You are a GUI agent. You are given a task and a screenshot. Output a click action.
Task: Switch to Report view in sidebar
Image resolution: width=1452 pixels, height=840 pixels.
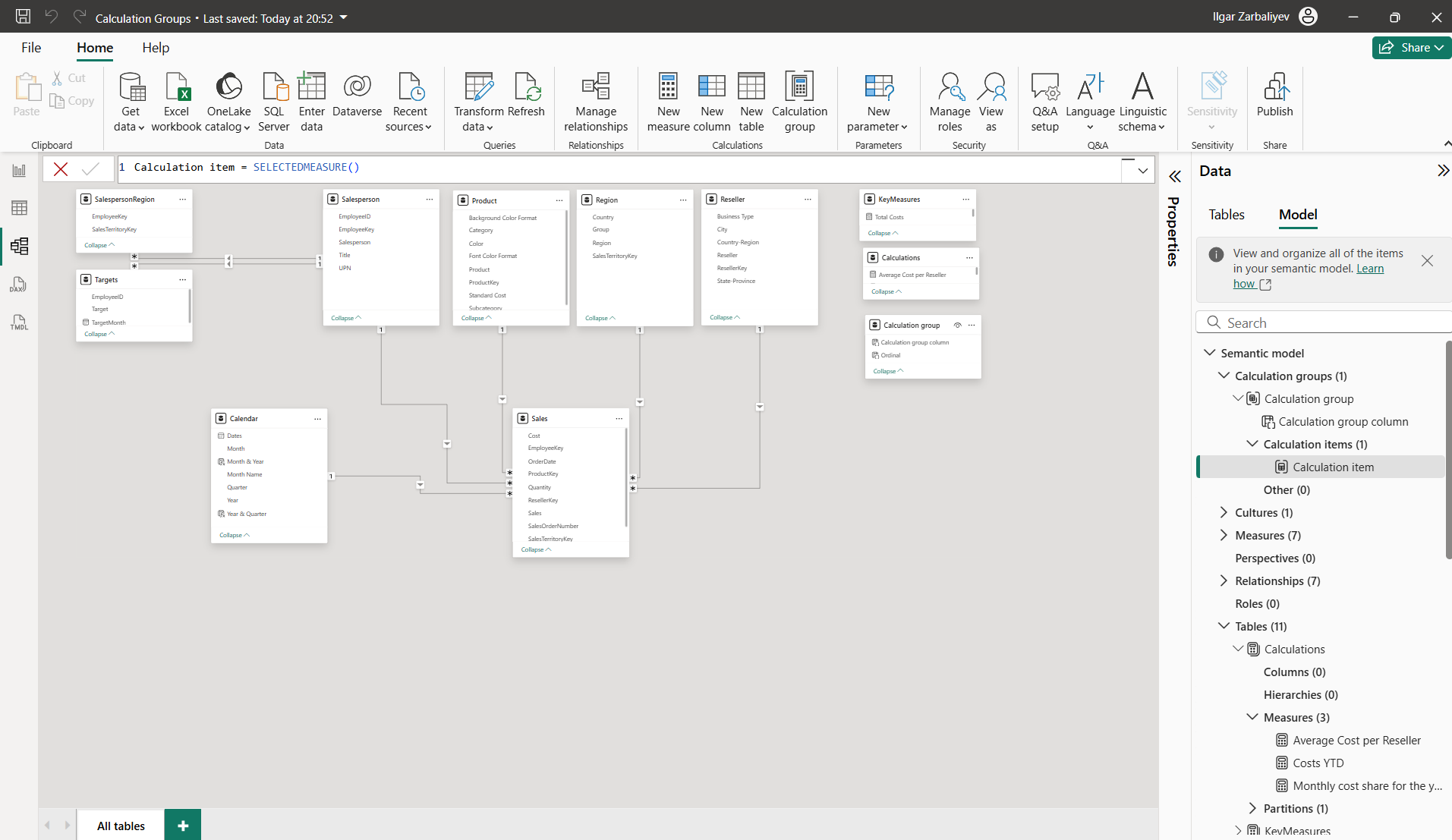(20, 171)
